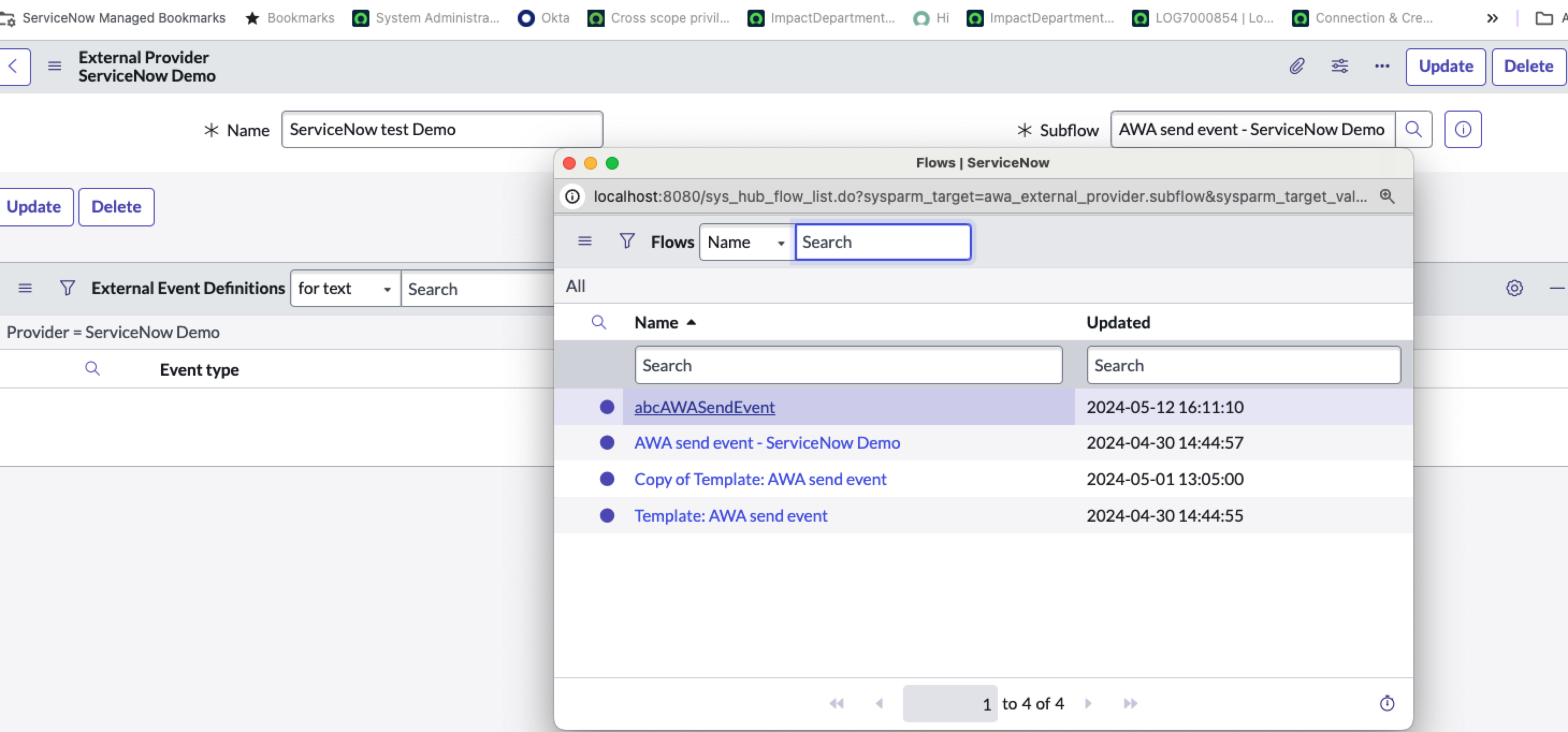The image size is (1568, 732).
Task: Select Copy of Template: AWA send event
Action: pyautogui.click(x=760, y=479)
